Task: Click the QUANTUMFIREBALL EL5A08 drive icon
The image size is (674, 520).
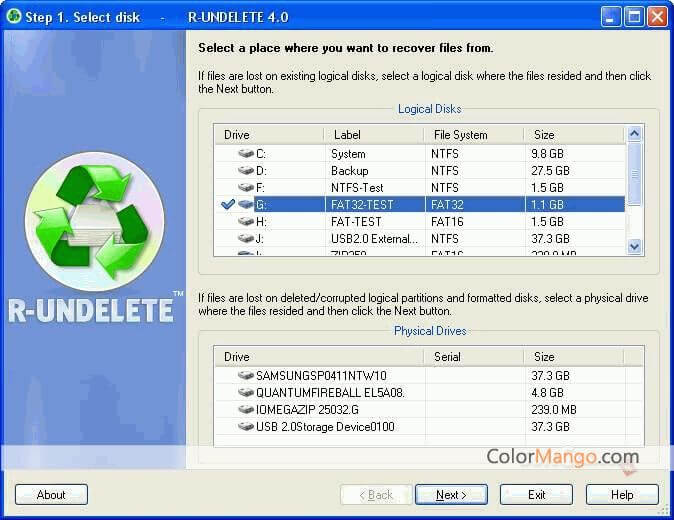Action: 246,392
